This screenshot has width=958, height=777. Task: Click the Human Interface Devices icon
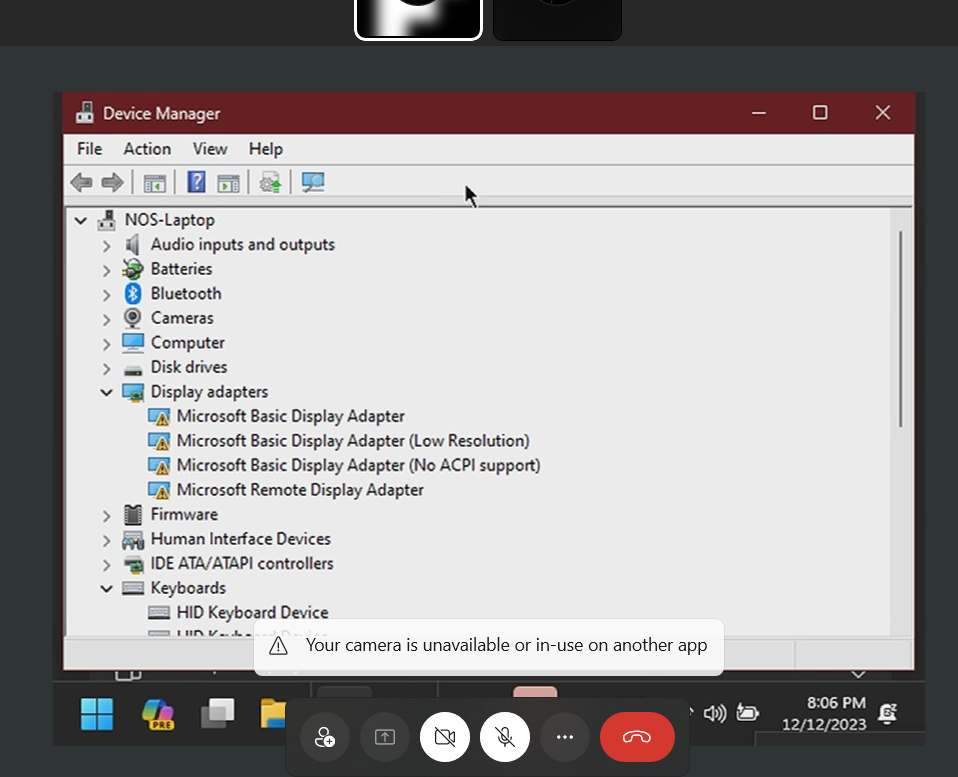133,539
